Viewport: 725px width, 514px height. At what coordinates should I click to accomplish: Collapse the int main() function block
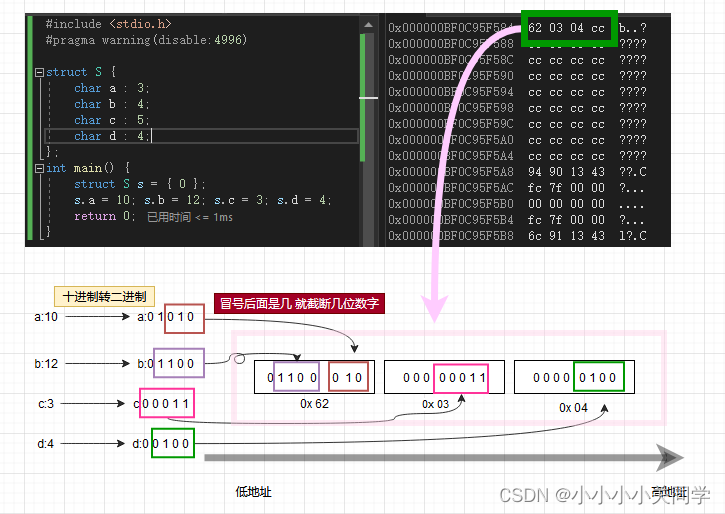pyautogui.click(x=39, y=168)
